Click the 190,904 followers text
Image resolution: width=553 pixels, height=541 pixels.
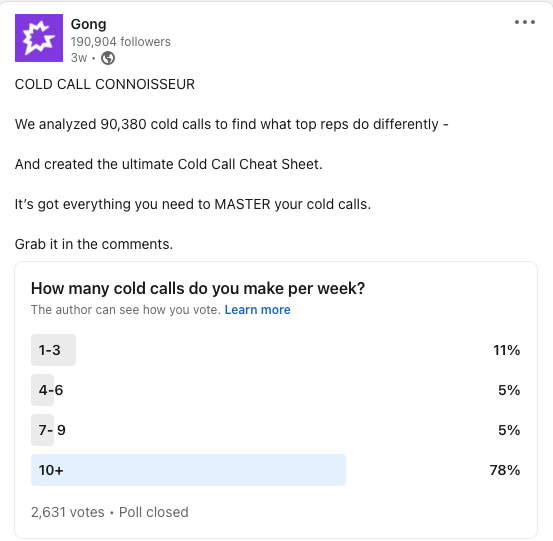(x=121, y=42)
